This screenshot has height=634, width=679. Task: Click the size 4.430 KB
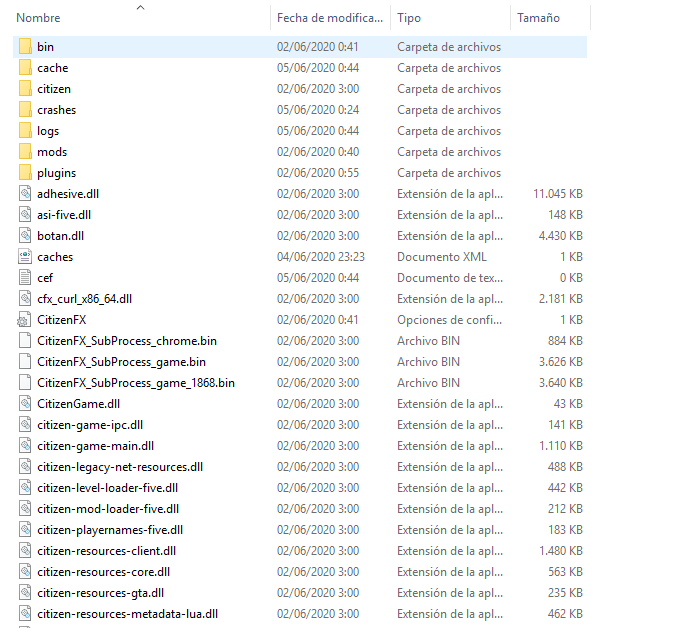click(561, 236)
